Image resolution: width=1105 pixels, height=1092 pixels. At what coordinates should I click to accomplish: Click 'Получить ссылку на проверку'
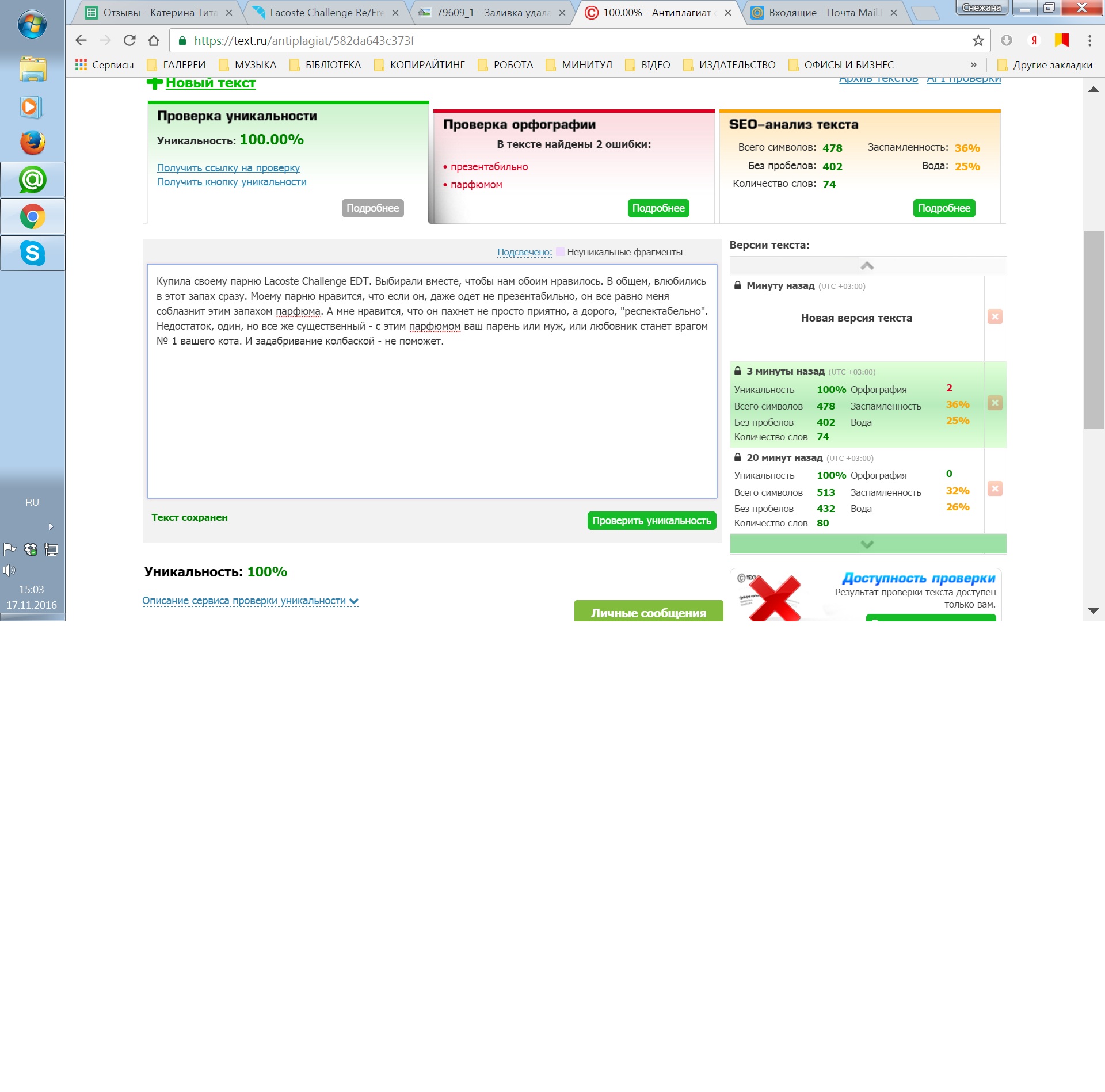(x=228, y=167)
